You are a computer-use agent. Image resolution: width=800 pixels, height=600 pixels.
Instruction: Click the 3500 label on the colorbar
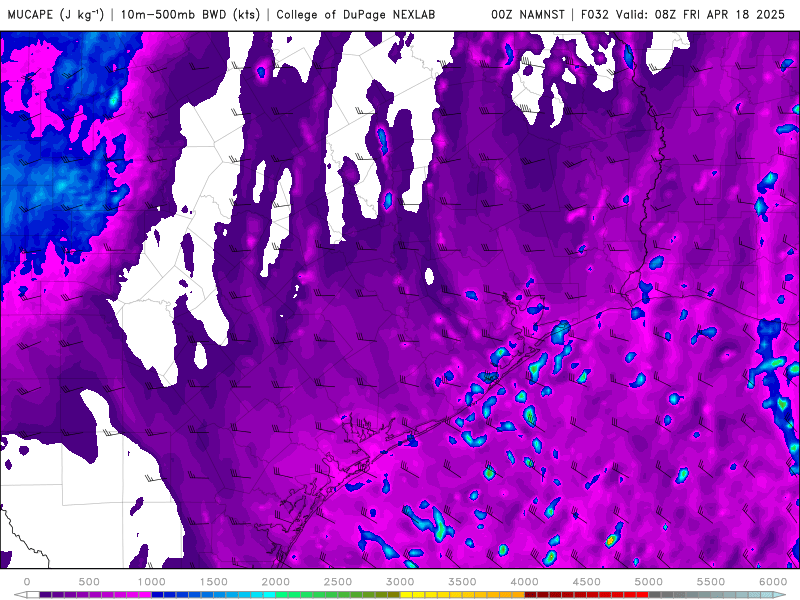point(462,582)
